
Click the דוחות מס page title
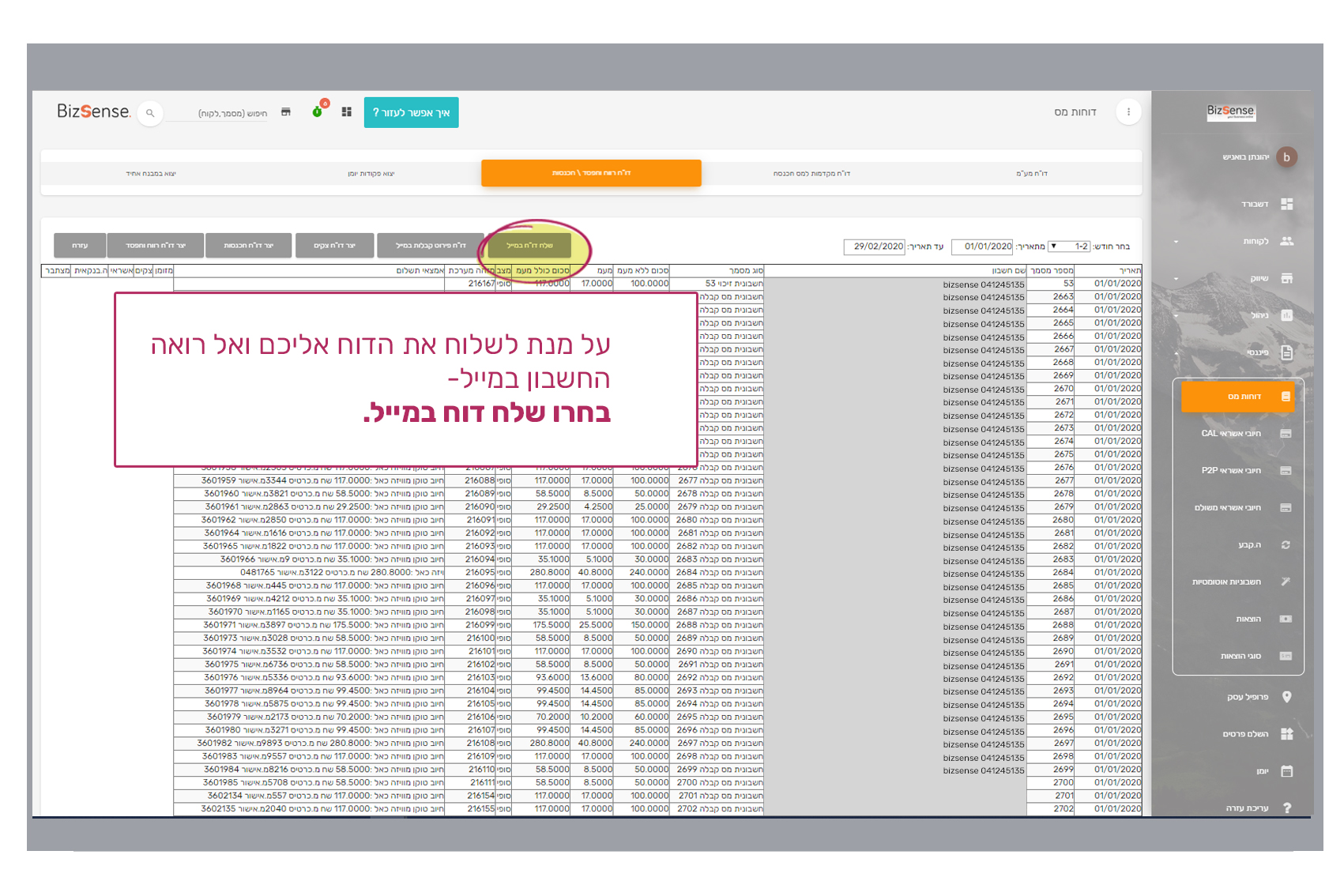(x=1075, y=112)
